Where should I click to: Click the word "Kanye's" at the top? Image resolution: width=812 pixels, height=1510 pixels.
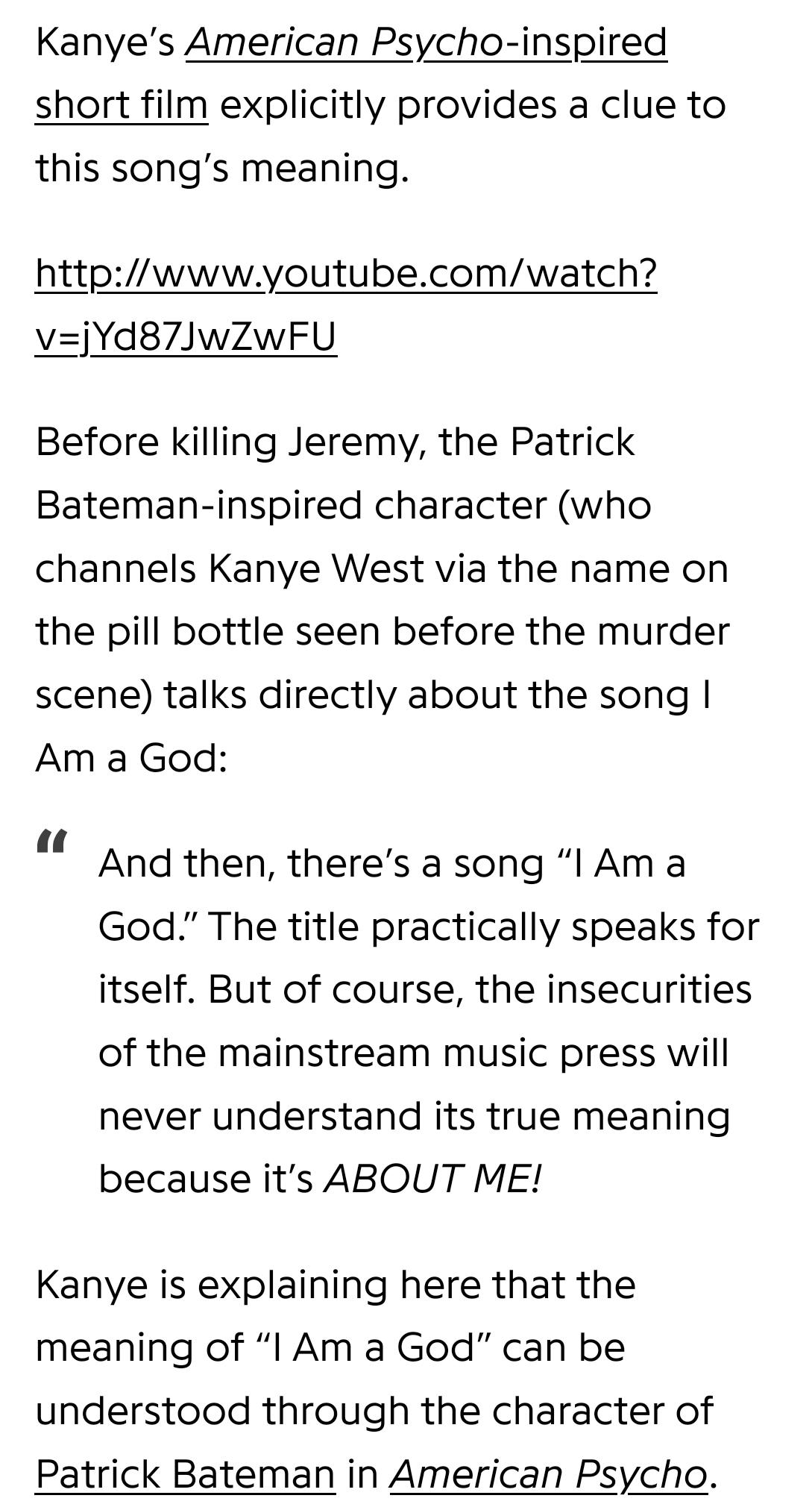104,42
